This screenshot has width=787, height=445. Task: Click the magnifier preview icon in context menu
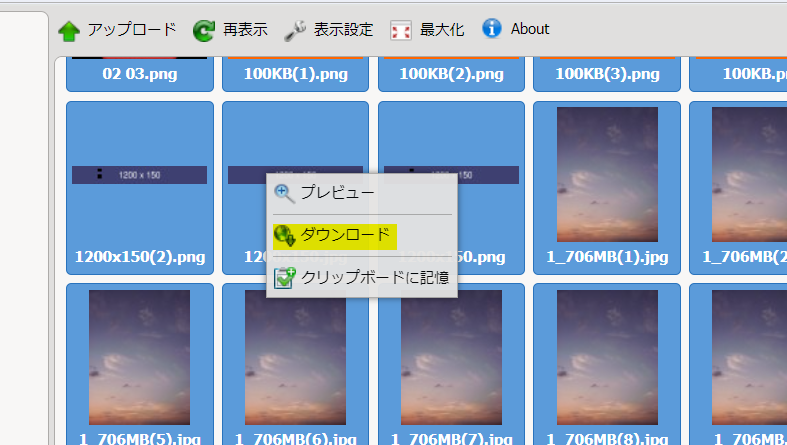[x=285, y=193]
